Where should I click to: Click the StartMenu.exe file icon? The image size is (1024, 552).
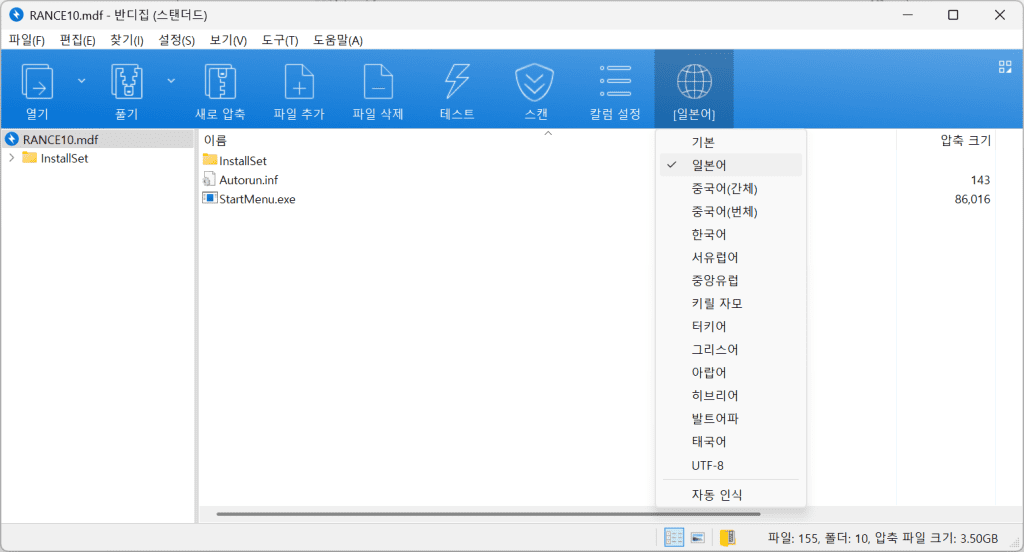tap(210, 198)
